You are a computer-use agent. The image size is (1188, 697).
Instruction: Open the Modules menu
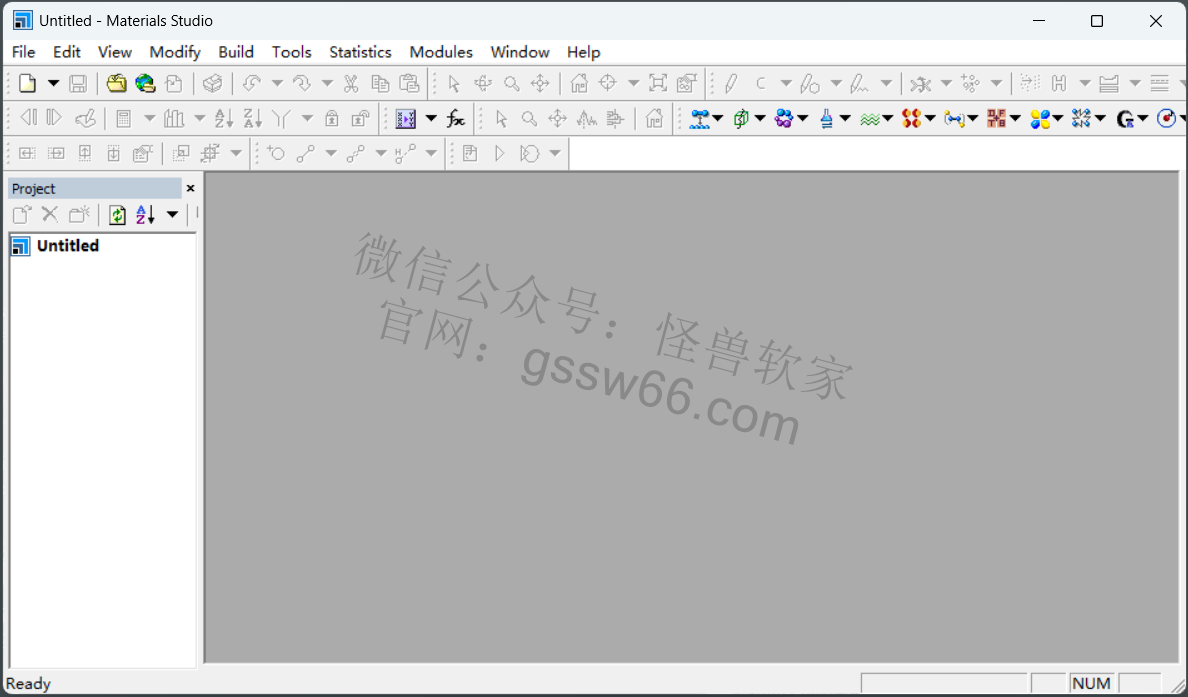(x=441, y=52)
